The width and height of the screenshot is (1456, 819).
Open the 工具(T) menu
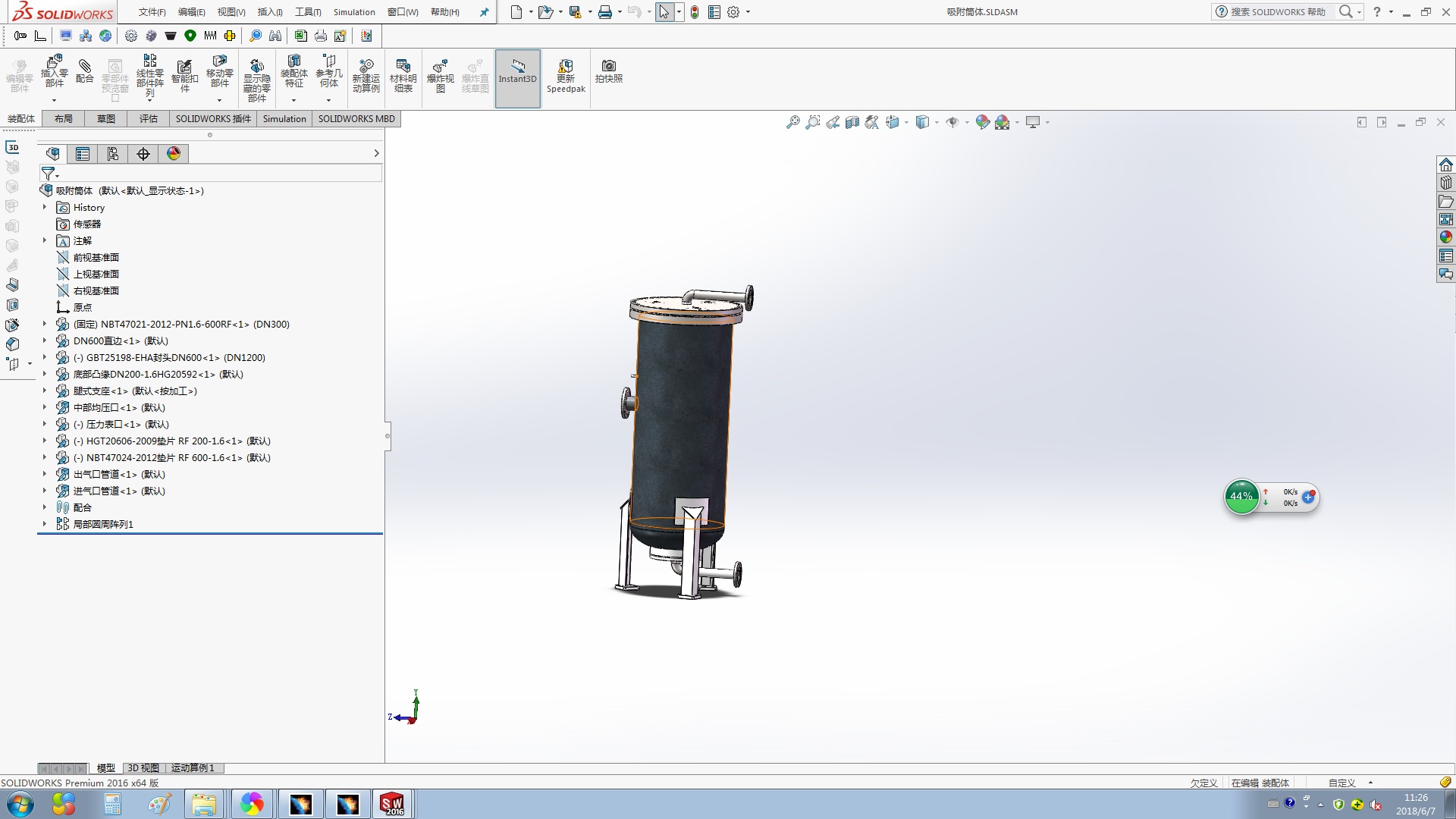click(x=308, y=12)
